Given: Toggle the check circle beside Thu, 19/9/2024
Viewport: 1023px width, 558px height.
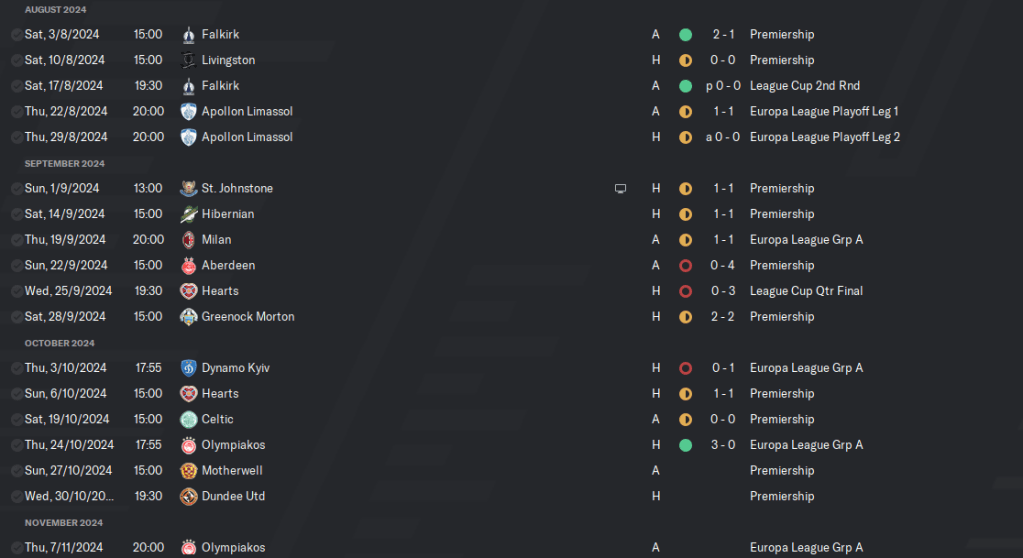Looking at the screenshot, I should point(17,240).
